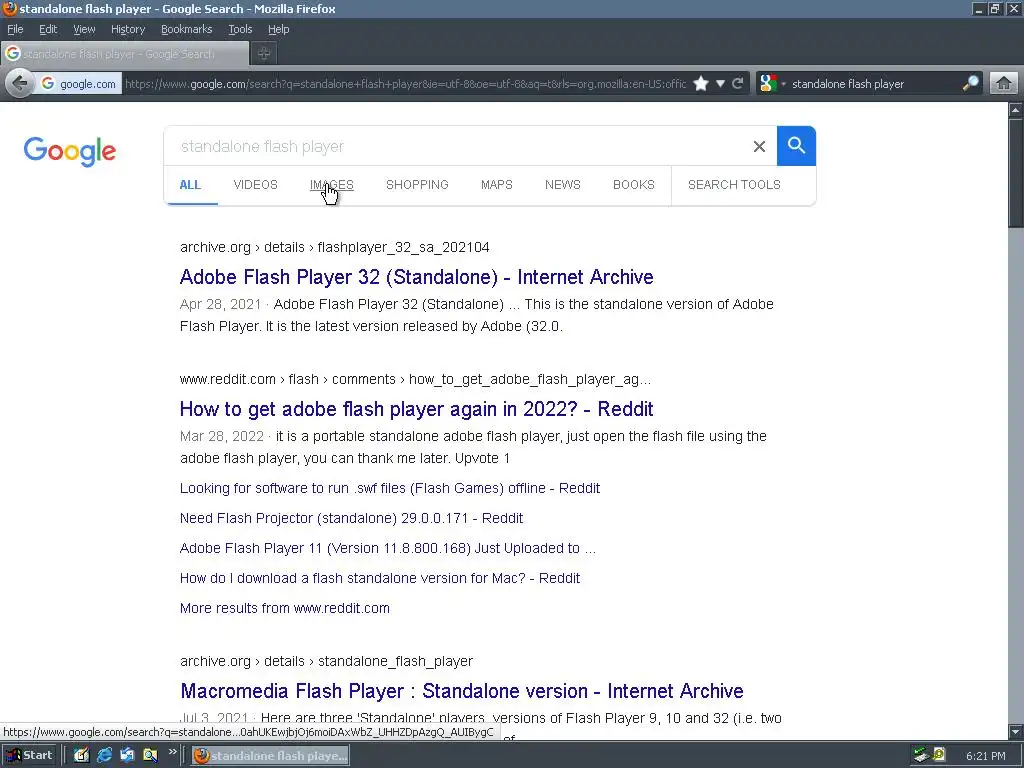This screenshot has height=768, width=1024.
Task: Open the Tools menu
Action: [240, 29]
